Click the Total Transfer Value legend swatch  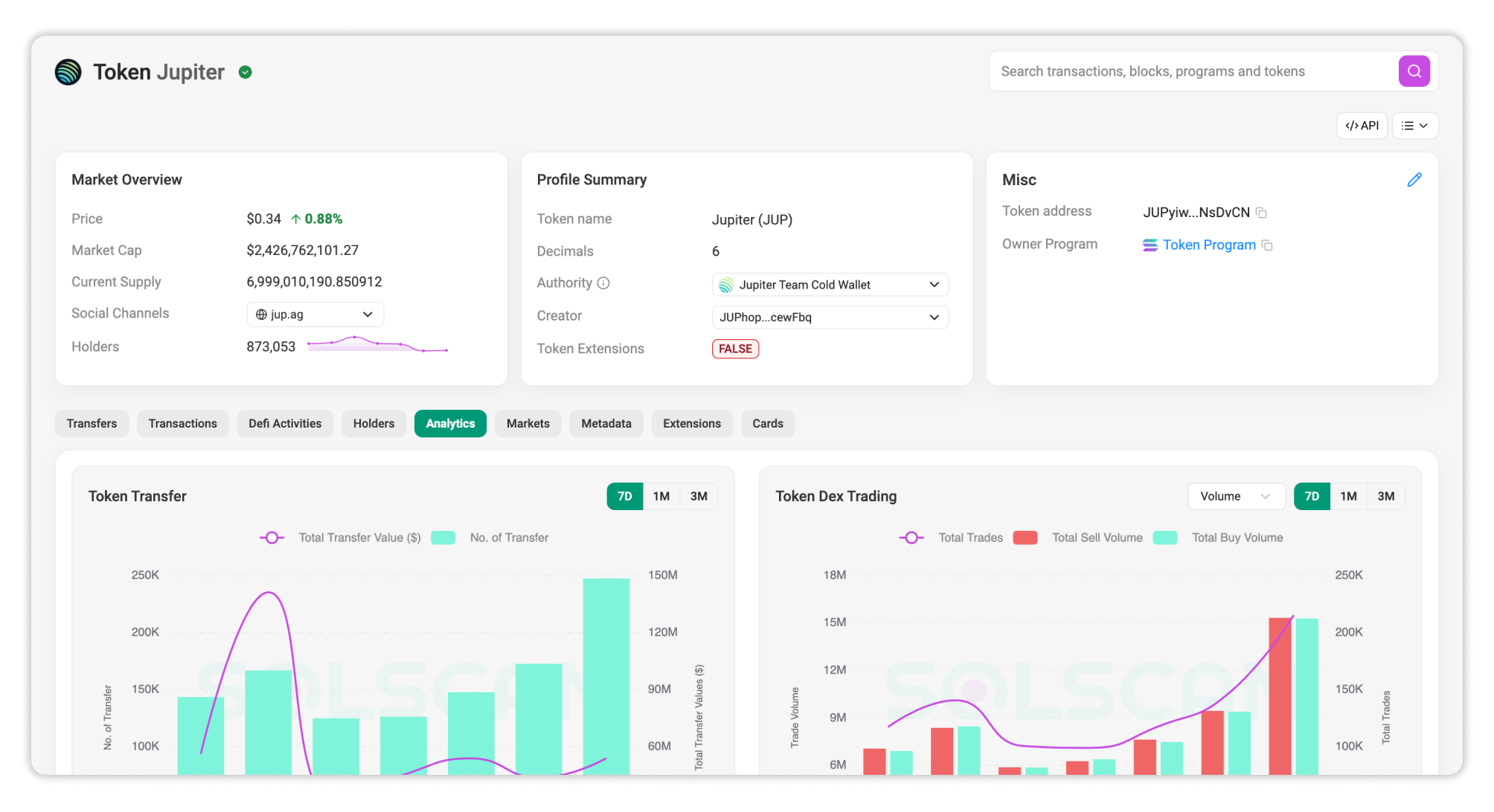[272, 537]
